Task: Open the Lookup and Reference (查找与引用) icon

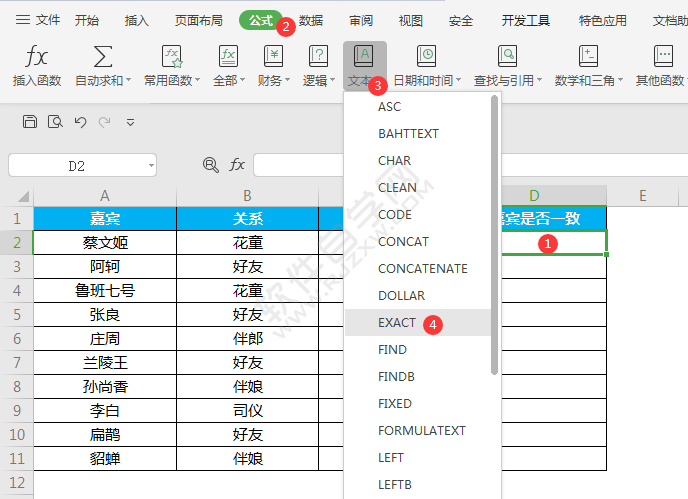Action: tap(507, 56)
